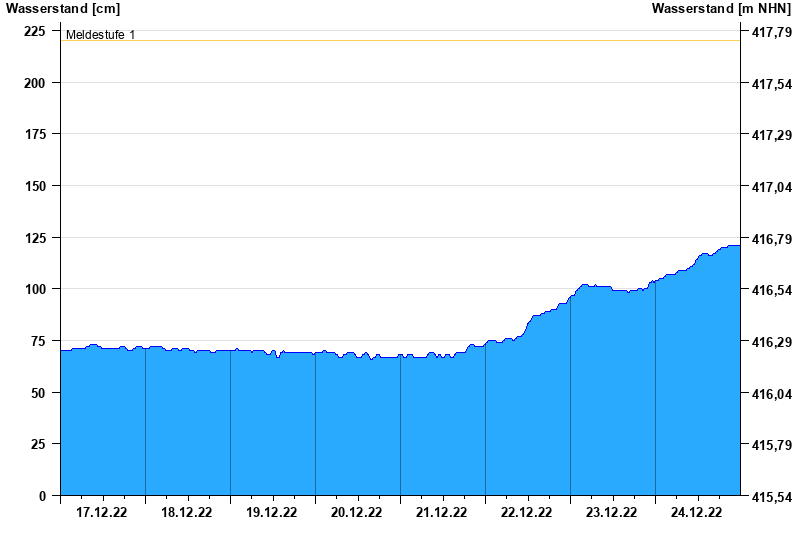Screen dimensions: 800x550
Task: Click the 21.12.22 date label
Action: click(442, 513)
